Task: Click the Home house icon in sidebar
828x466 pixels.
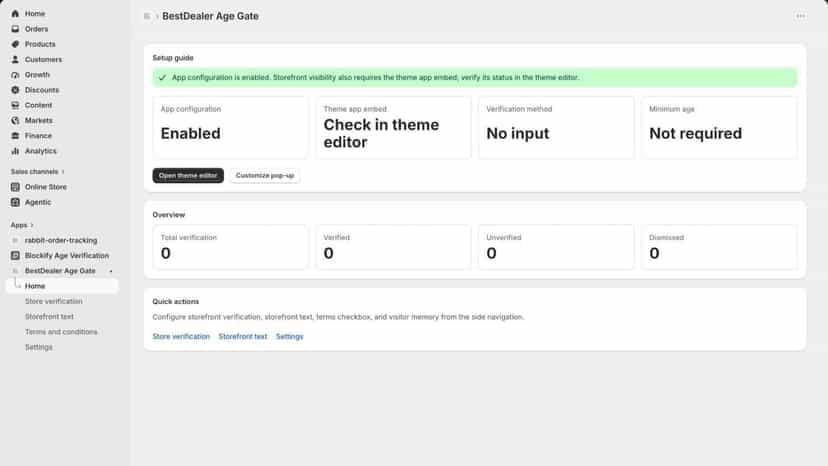Action: tap(15, 14)
